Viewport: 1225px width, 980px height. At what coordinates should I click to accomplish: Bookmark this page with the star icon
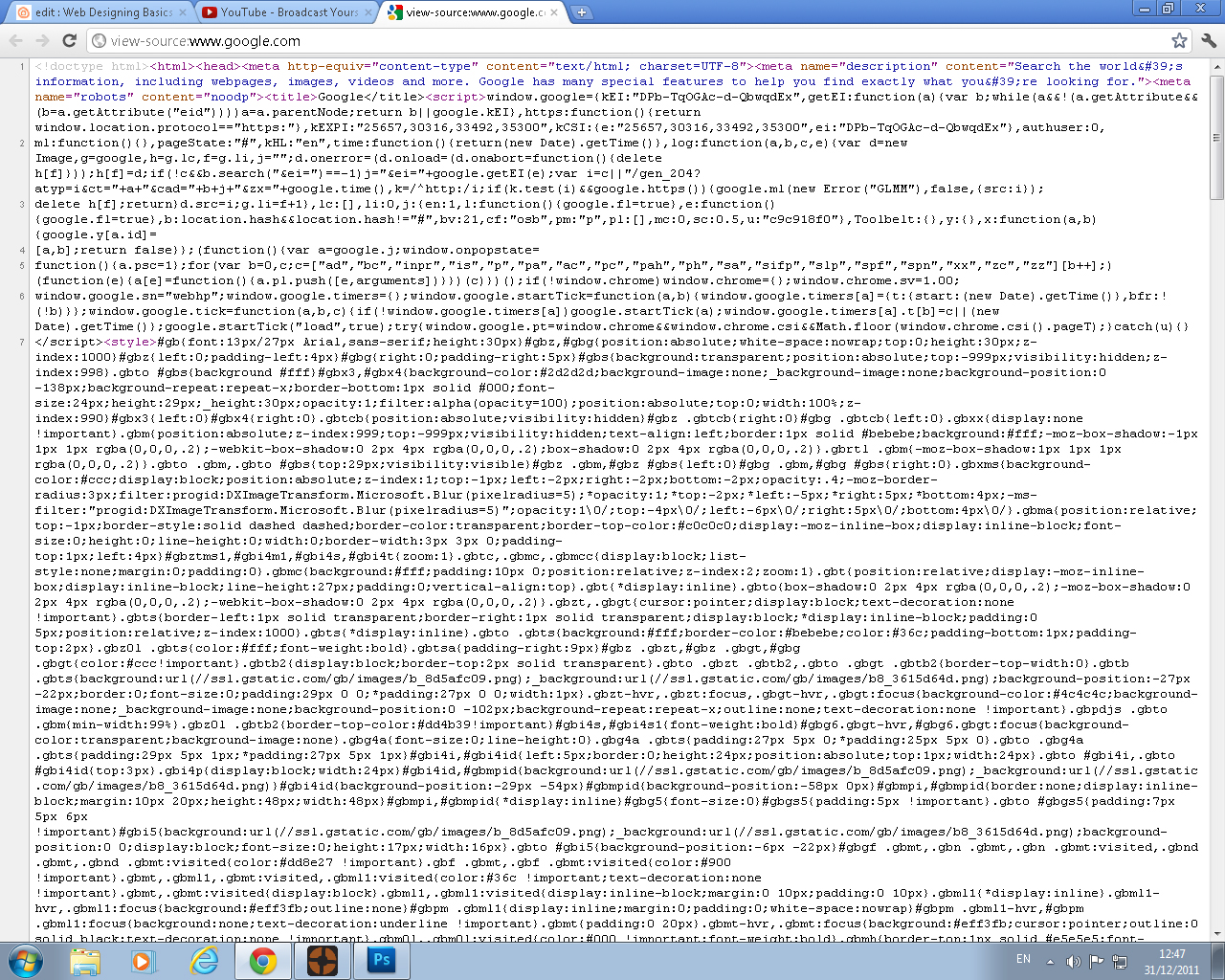click(x=1179, y=40)
